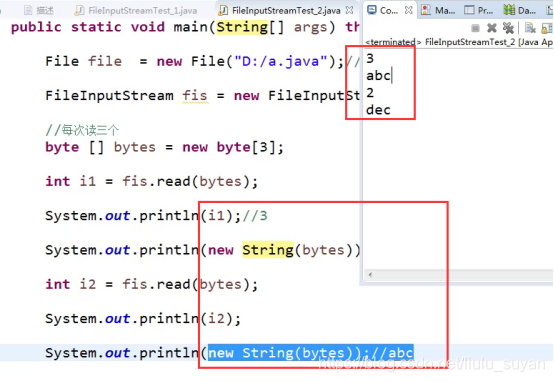The image size is (554, 382).
Task: Click the Java file icon on FileInputStreamTest_1 tab
Action: (79, 11)
